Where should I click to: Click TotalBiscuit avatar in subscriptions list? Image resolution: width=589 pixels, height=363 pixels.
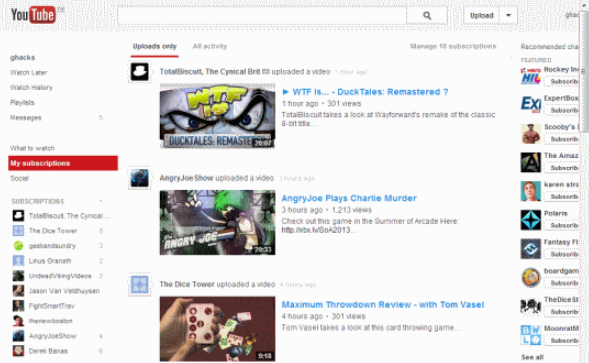[18, 215]
